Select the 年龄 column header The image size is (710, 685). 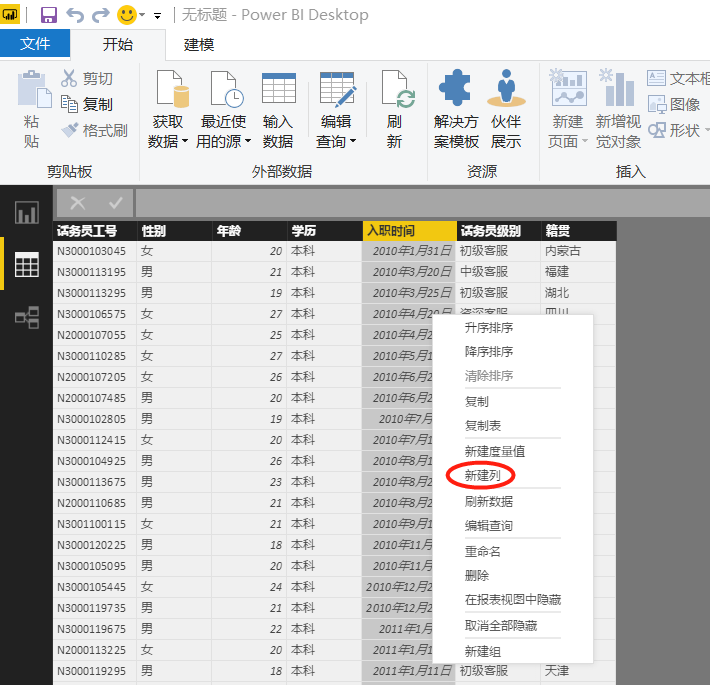[249, 231]
